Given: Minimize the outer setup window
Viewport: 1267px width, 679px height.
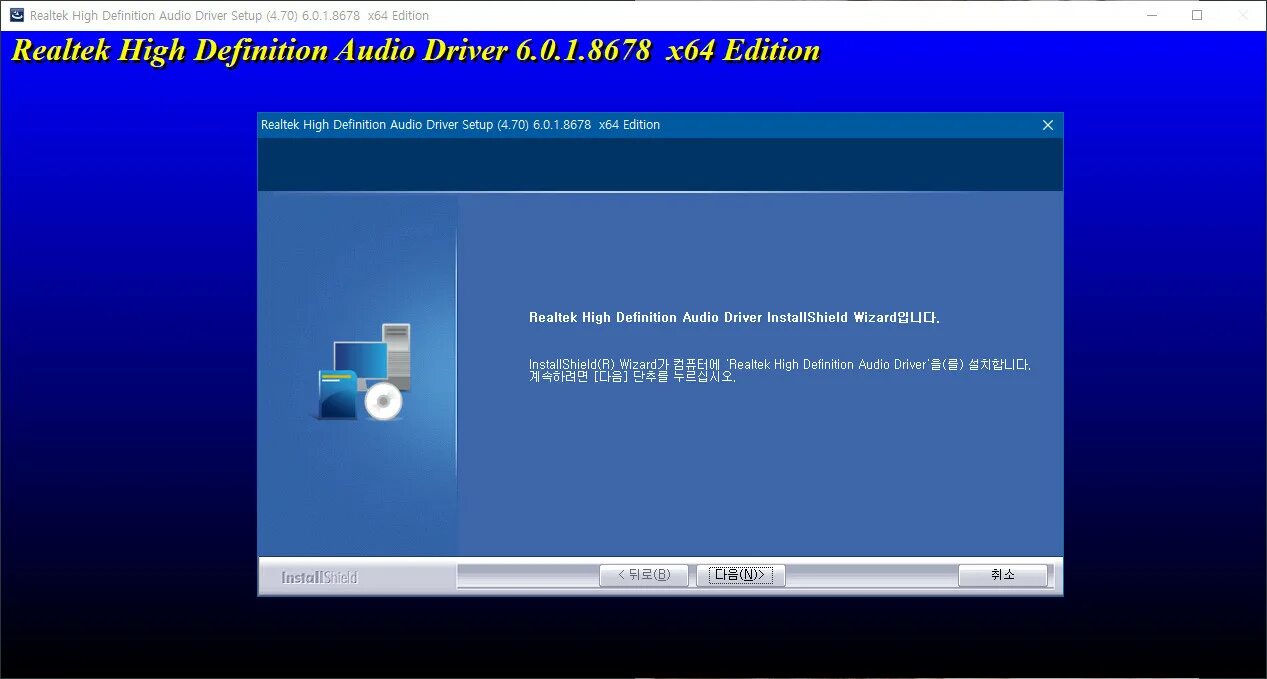Looking at the screenshot, I should coord(1151,15).
